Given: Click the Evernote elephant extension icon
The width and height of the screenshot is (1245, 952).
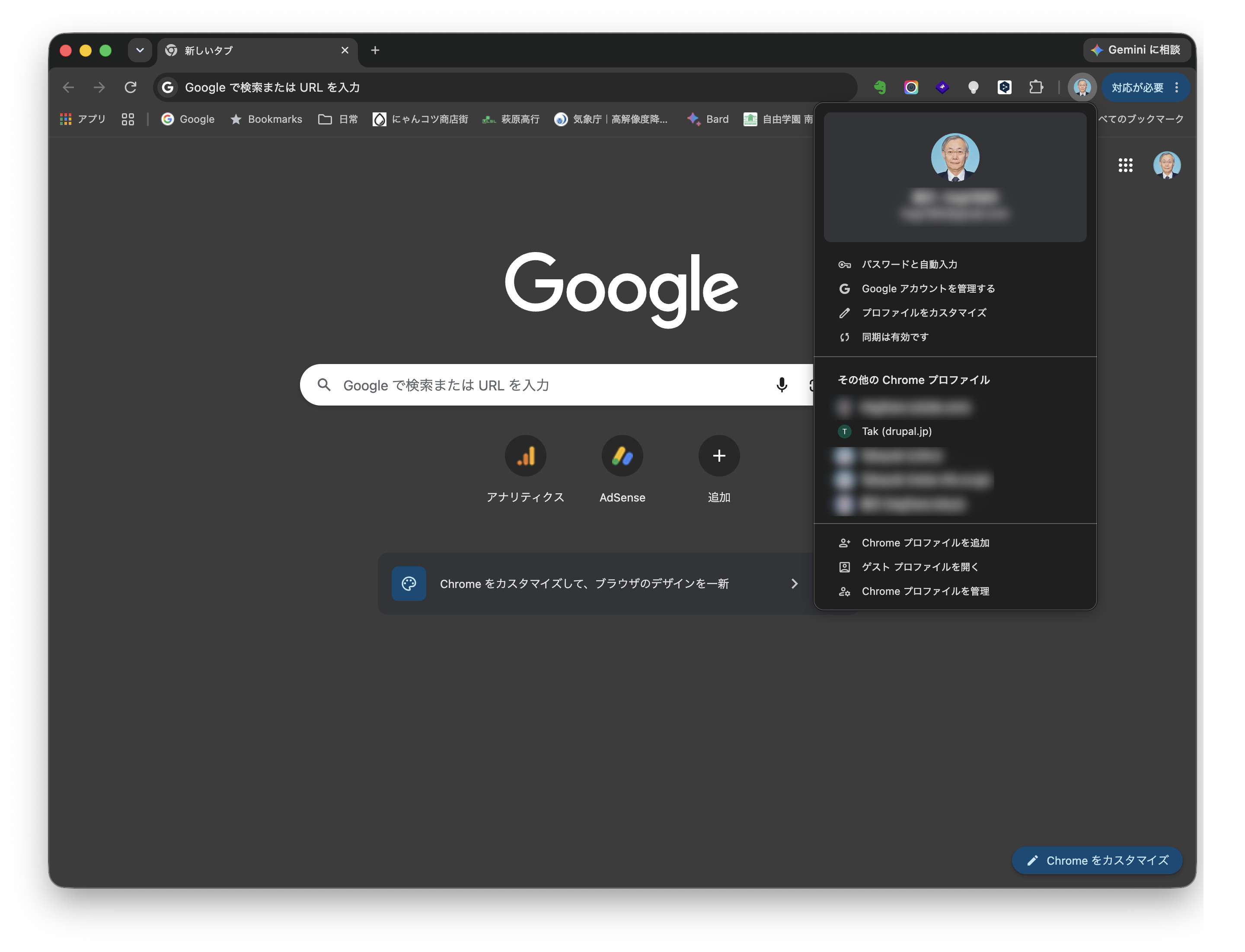Looking at the screenshot, I should tap(880, 87).
